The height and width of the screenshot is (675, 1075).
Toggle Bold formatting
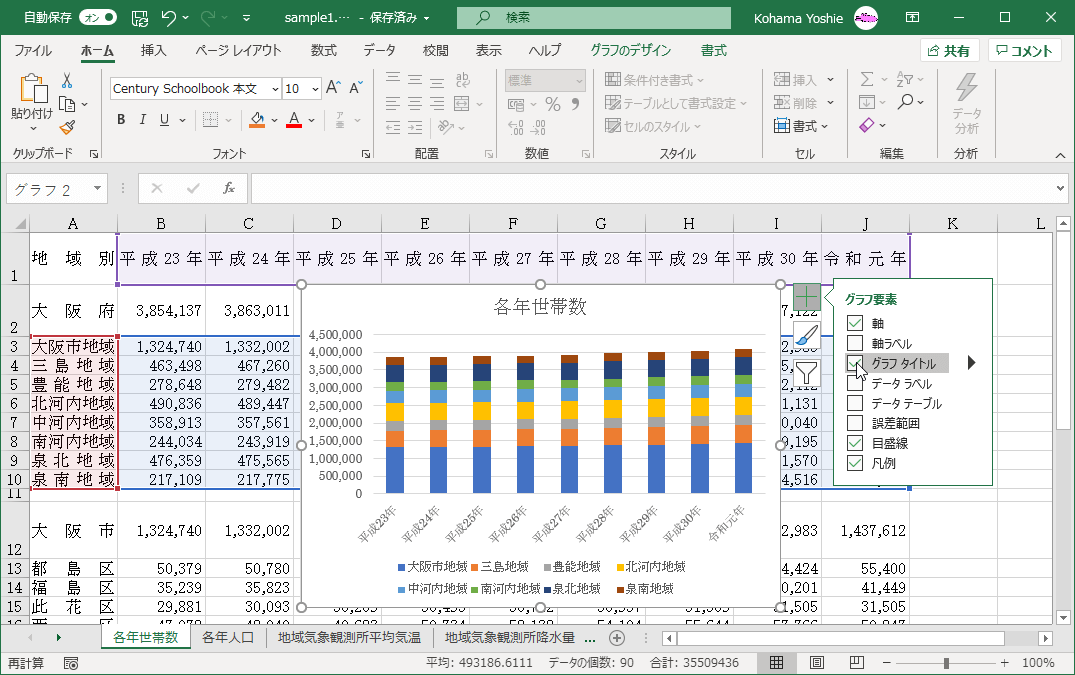[121, 120]
